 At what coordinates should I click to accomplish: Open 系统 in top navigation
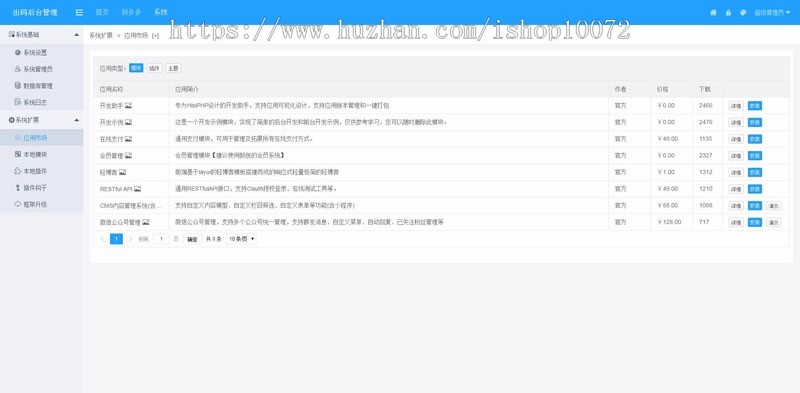click(161, 12)
